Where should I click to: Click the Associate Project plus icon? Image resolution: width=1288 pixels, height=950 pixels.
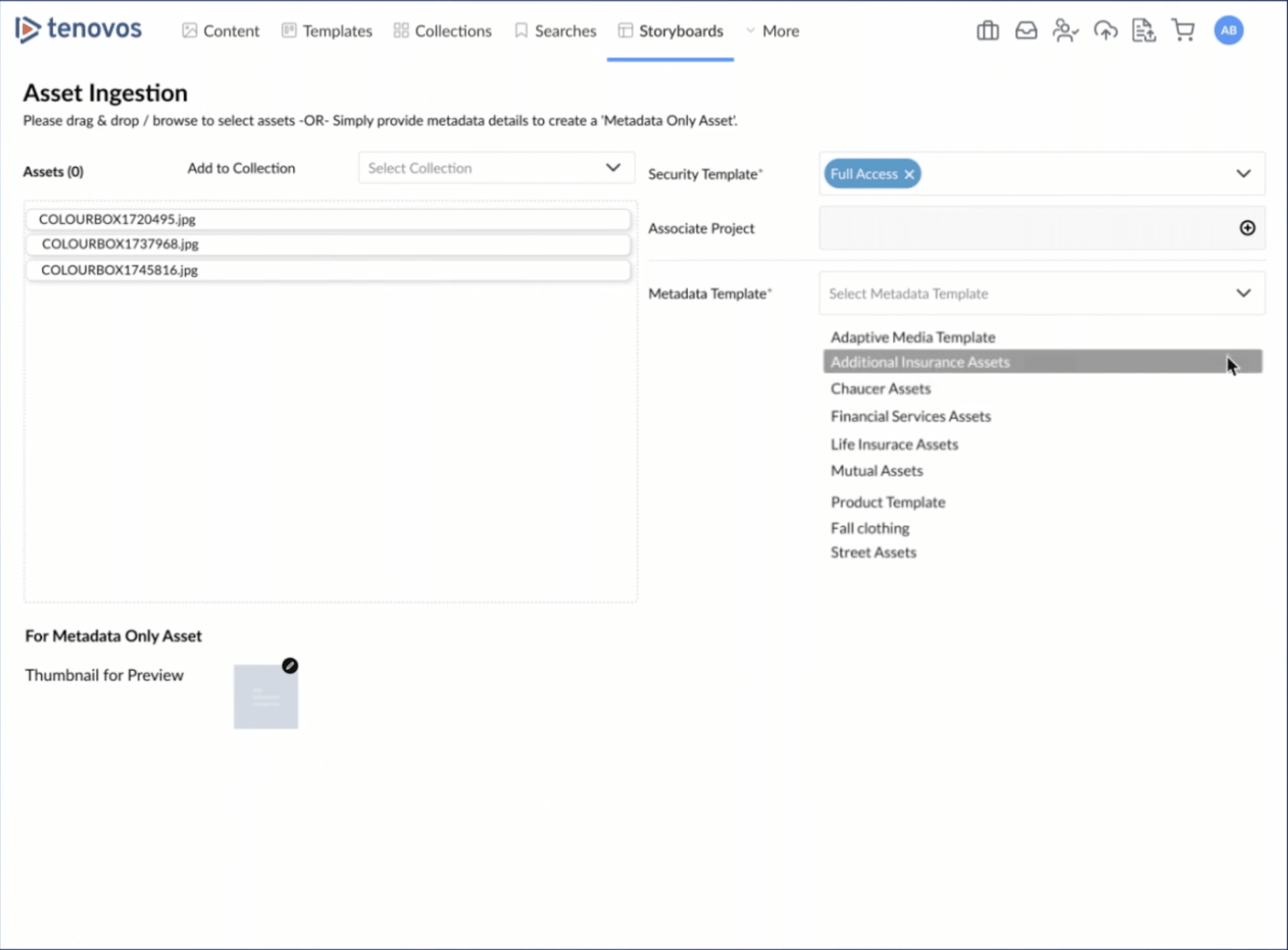tap(1246, 228)
